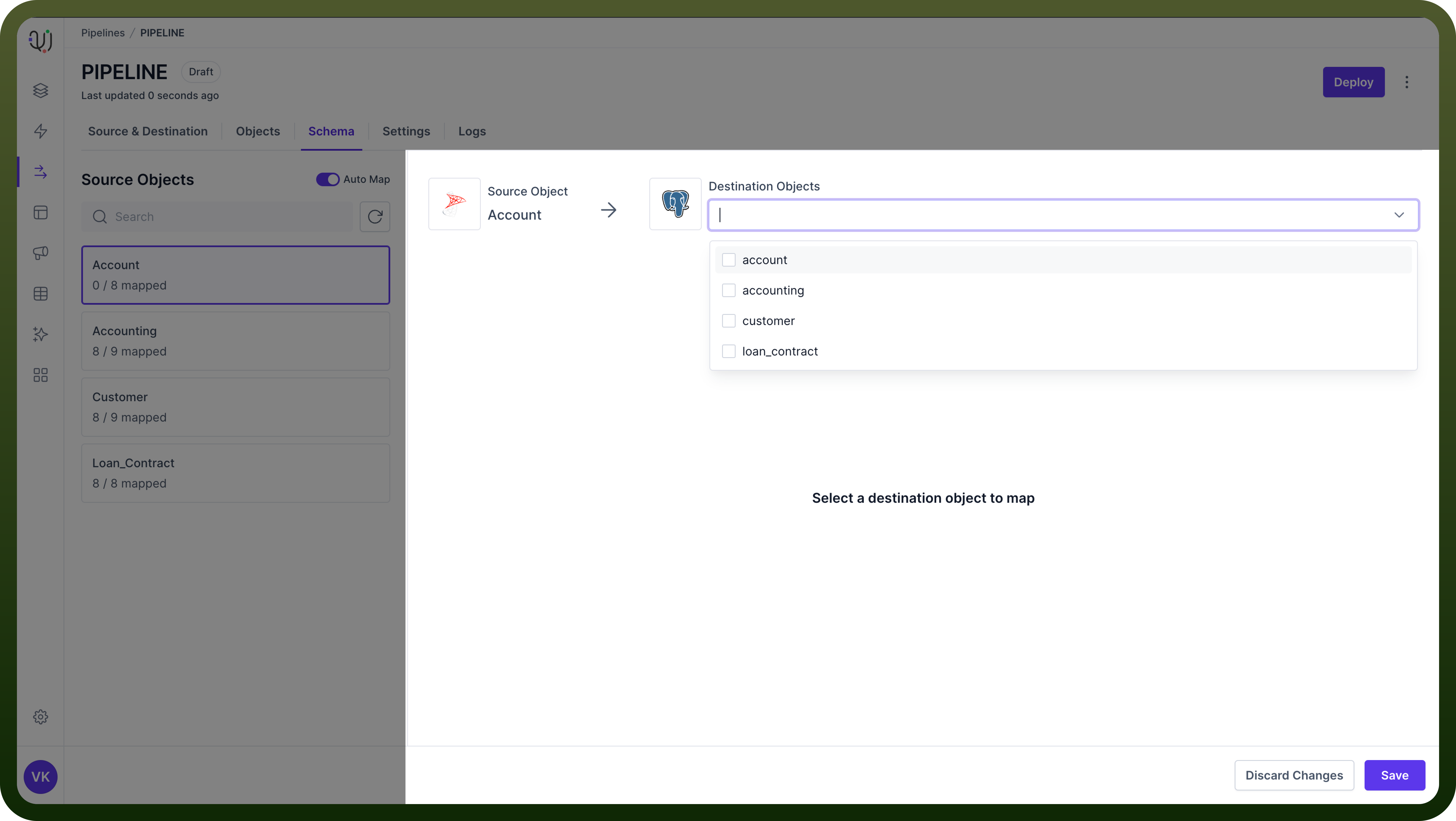The width and height of the screenshot is (1456, 821).
Task: Check the customer destination checkbox
Action: [729, 321]
